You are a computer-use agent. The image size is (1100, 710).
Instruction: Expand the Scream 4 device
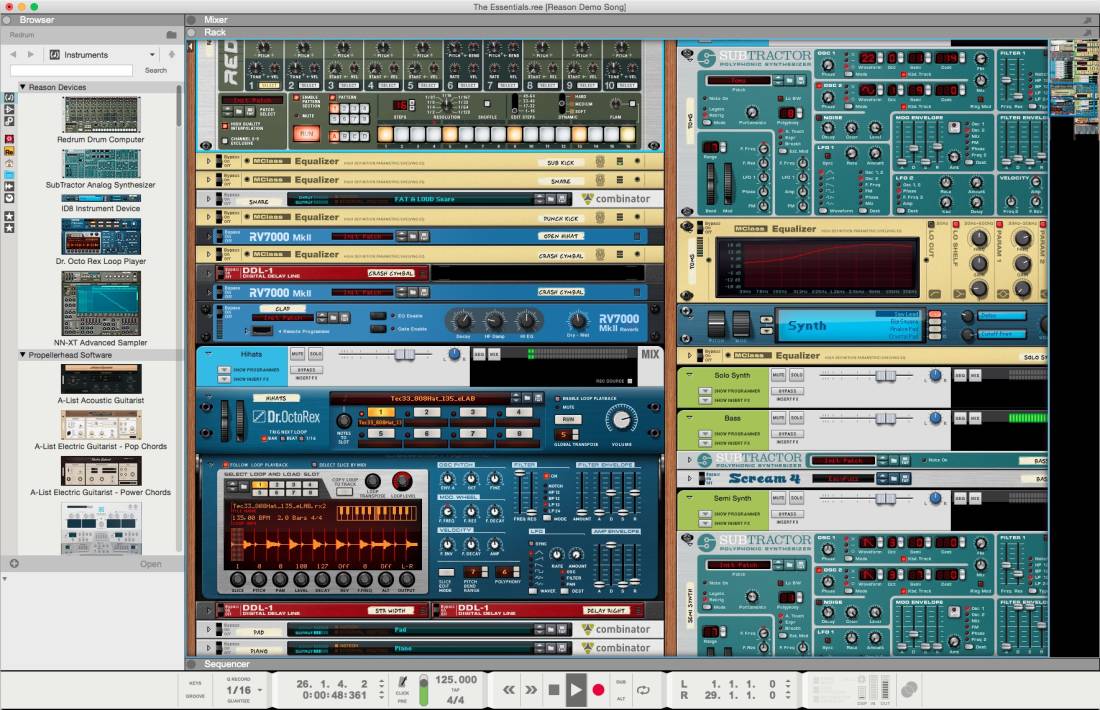tap(690, 478)
